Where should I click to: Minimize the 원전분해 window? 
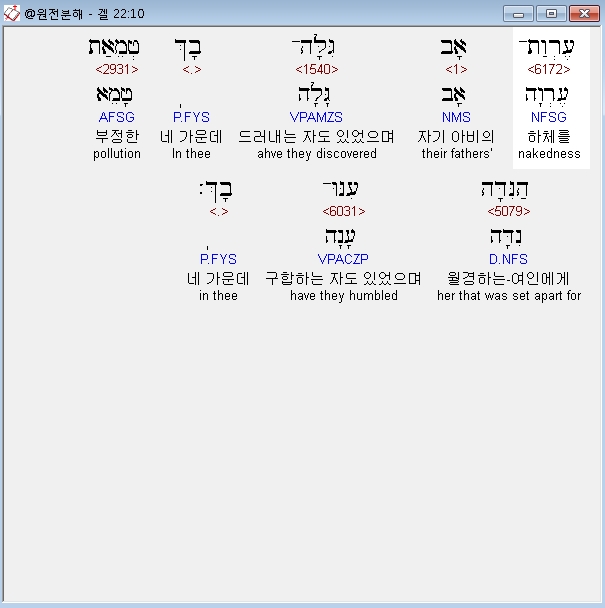click(518, 14)
